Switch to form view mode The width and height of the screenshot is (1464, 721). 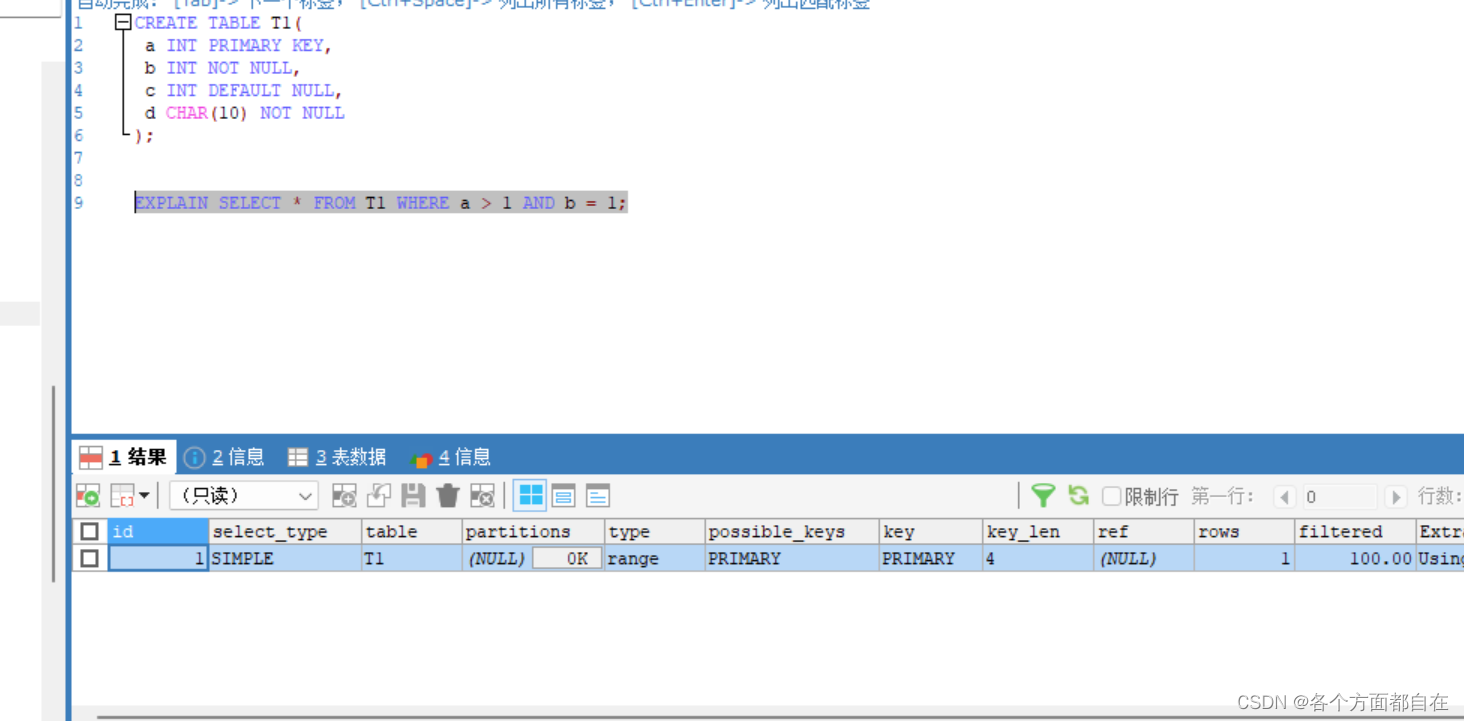click(564, 495)
